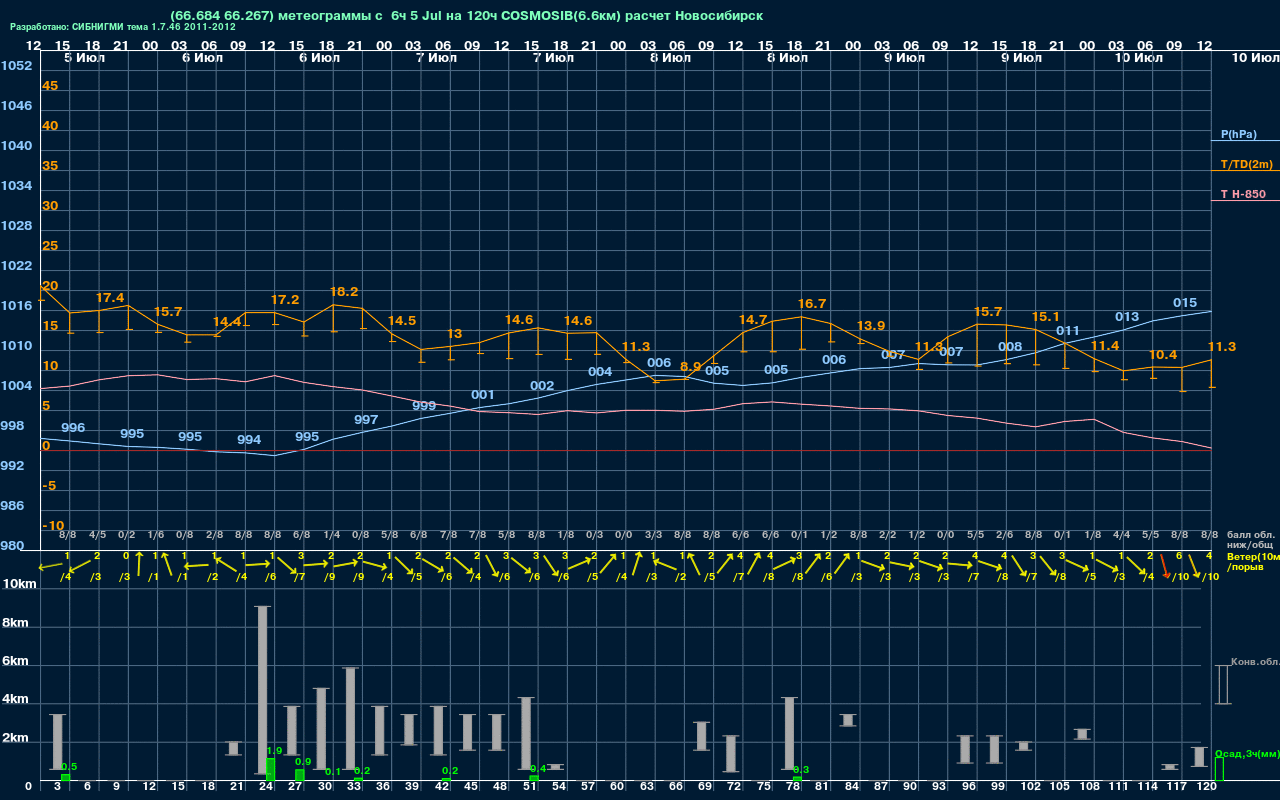The width and height of the screenshot is (1280, 800).
Task: Click the 'балл обл.' cloud legend label
Action: (x=1250, y=536)
